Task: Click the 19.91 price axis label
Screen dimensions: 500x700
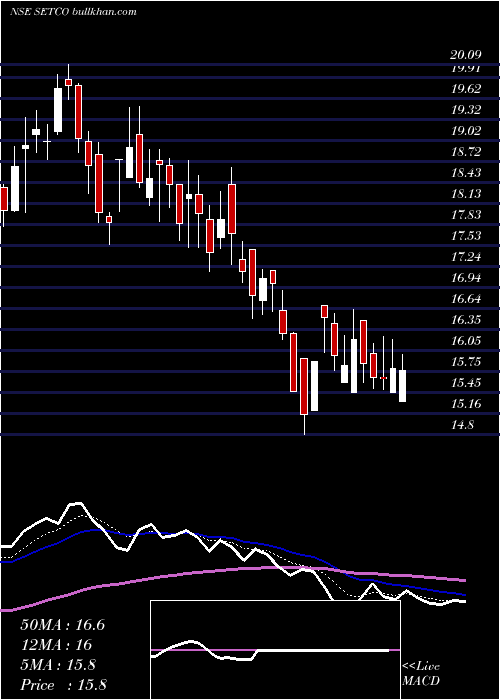Action: coord(466,68)
